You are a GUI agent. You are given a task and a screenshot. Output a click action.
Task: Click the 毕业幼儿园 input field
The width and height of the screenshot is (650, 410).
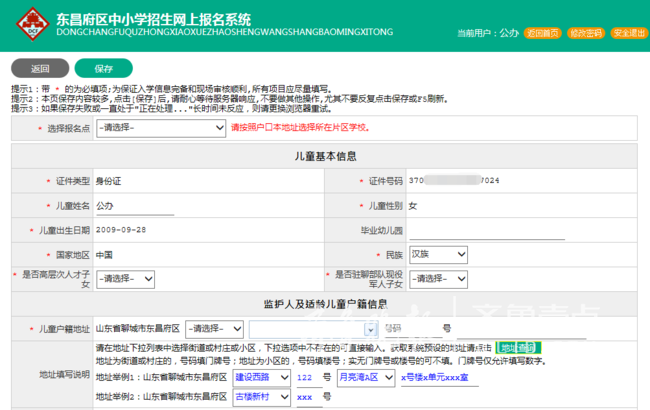[487, 231]
